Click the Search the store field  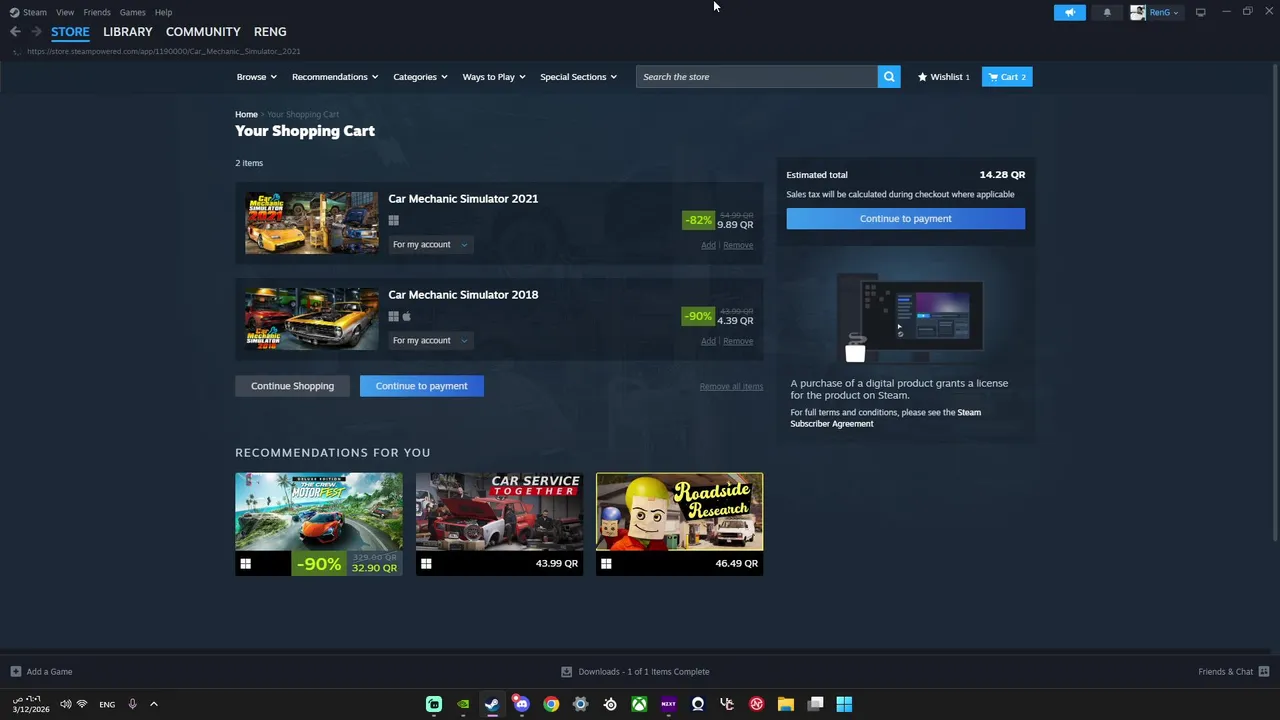tap(756, 77)
